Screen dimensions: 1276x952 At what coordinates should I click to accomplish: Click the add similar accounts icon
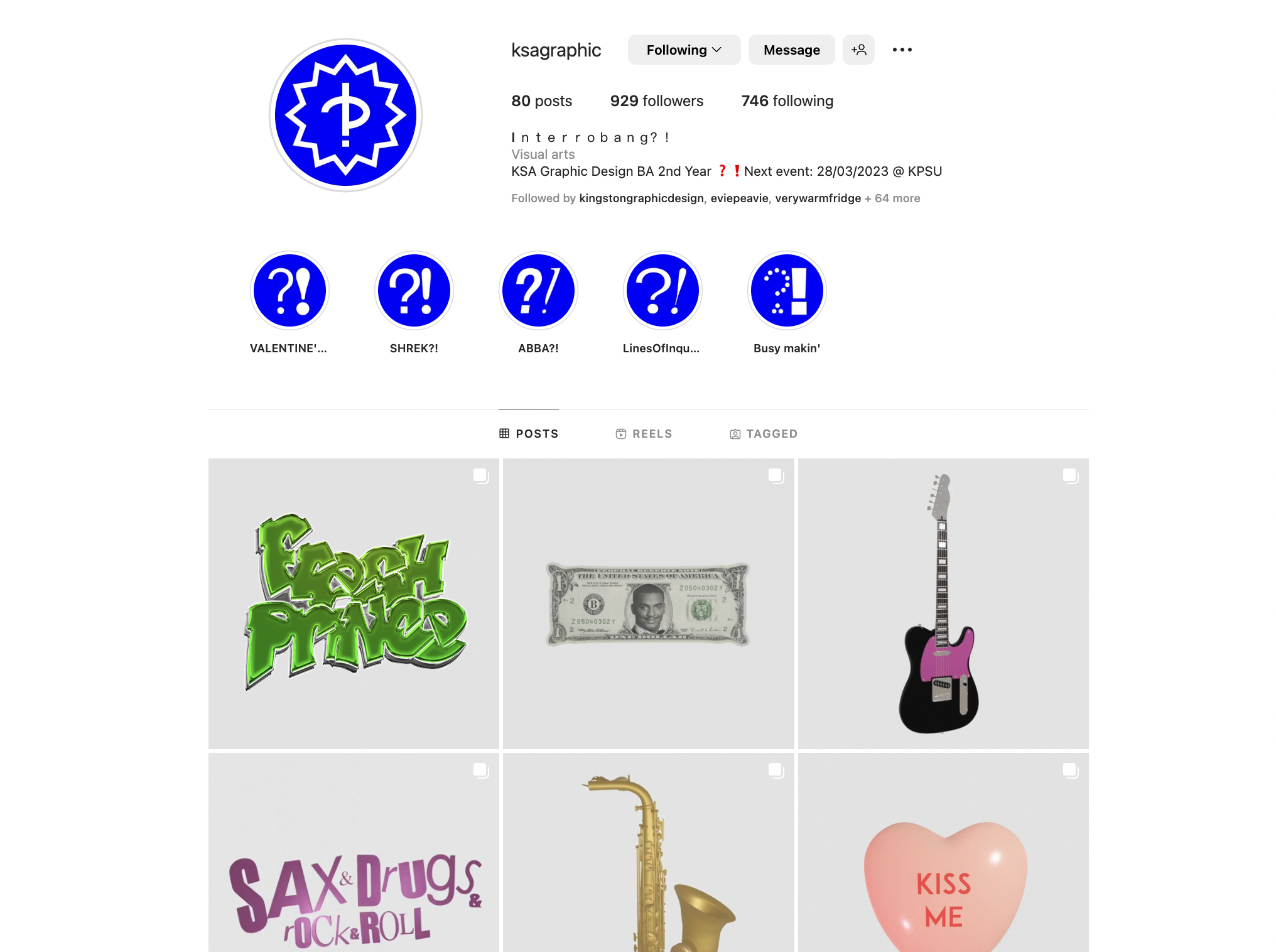tap(858, 50)
